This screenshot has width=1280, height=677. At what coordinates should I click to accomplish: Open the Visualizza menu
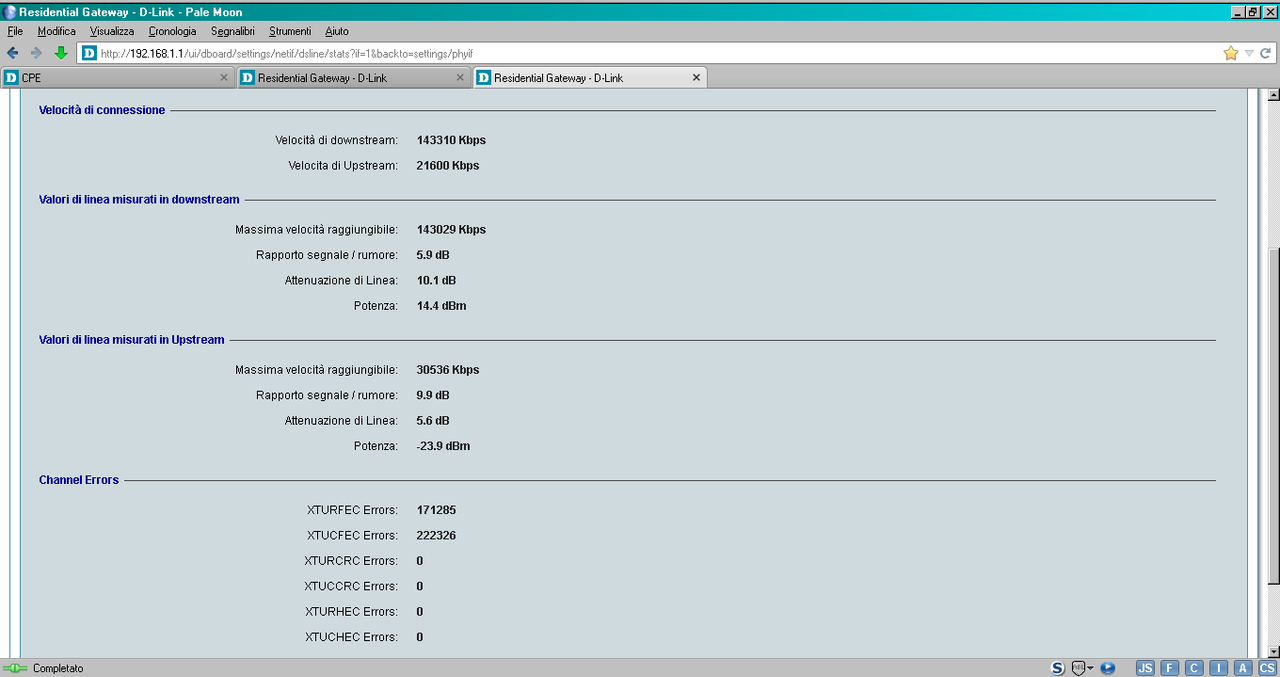pyautogui.click(x=111, y=31)
